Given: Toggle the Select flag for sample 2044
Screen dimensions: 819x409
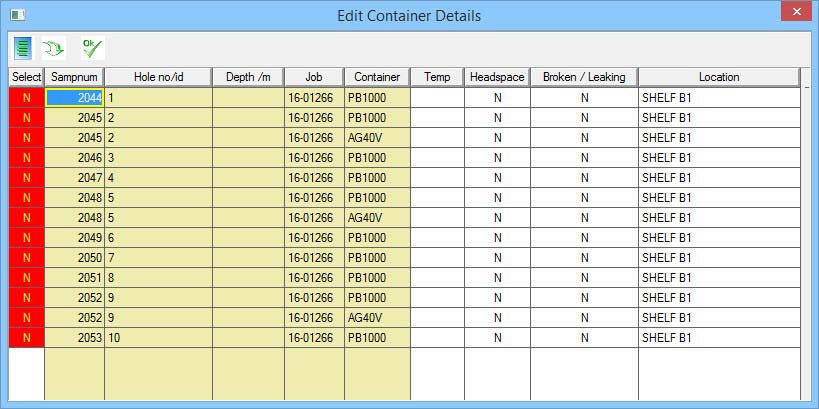Looking at the screenshot, I should 27,98.
